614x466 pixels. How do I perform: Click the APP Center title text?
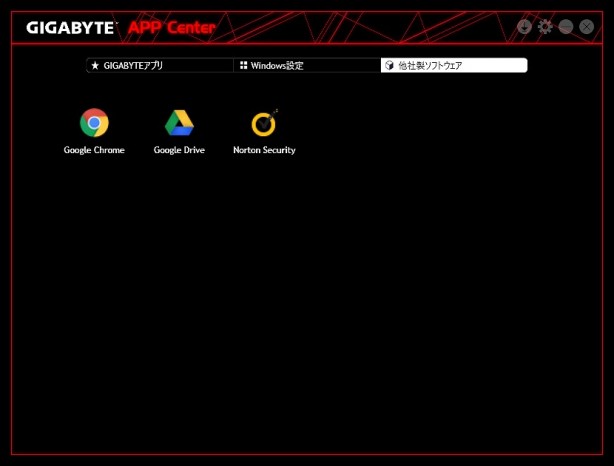[x=172, y=28]
